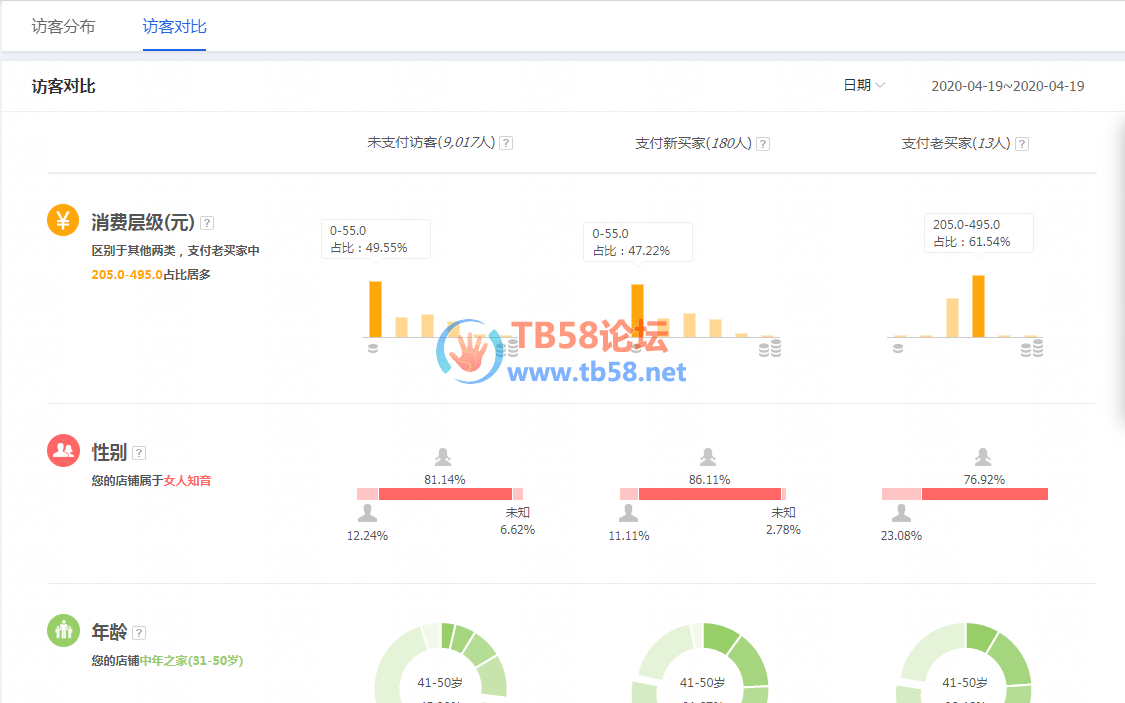
Task: Click the 支付新买家(180人) column header
Action: pos(693,143)
